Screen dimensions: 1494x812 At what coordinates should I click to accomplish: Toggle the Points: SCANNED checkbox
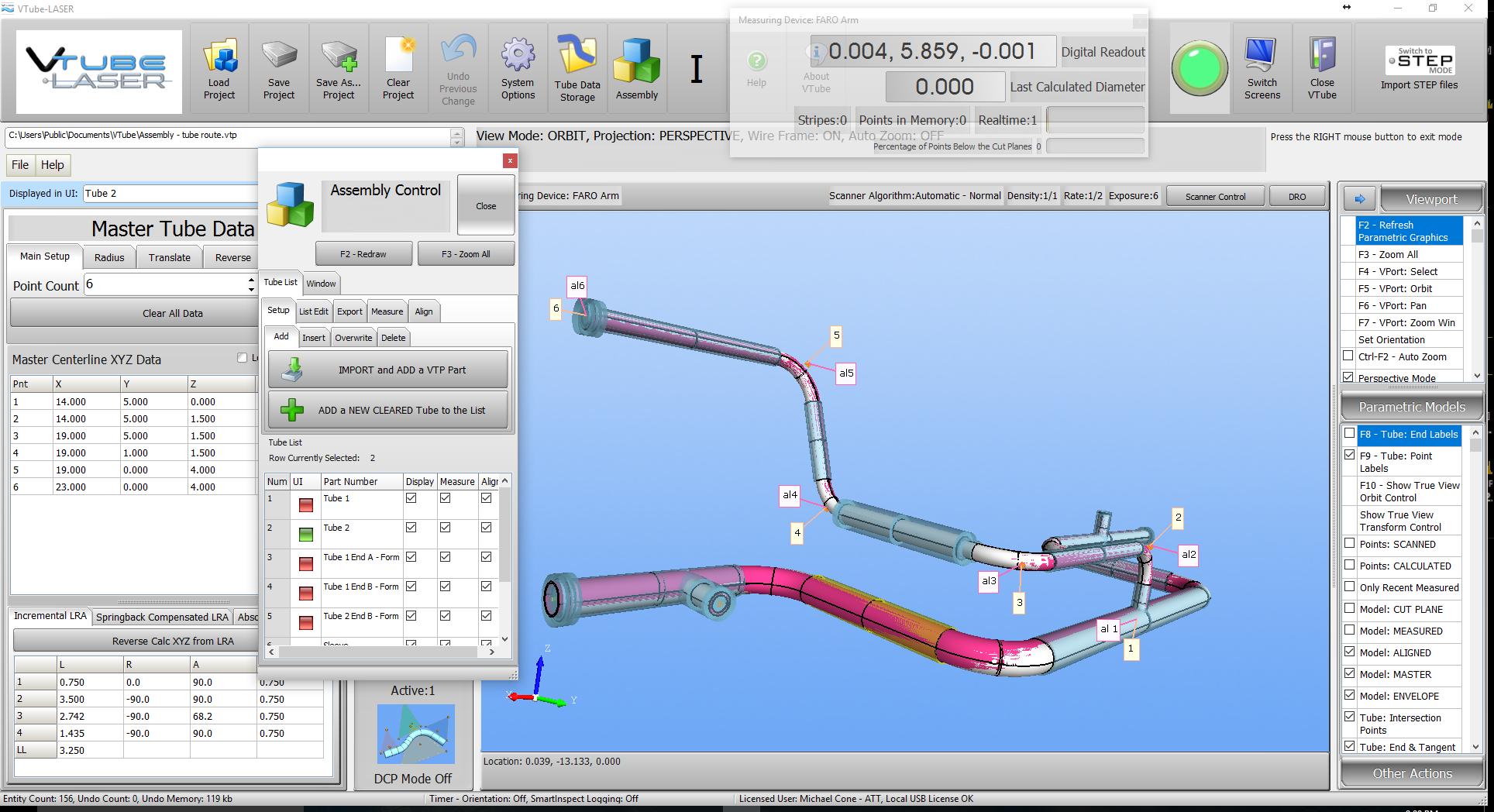(x=1350, y=544)
